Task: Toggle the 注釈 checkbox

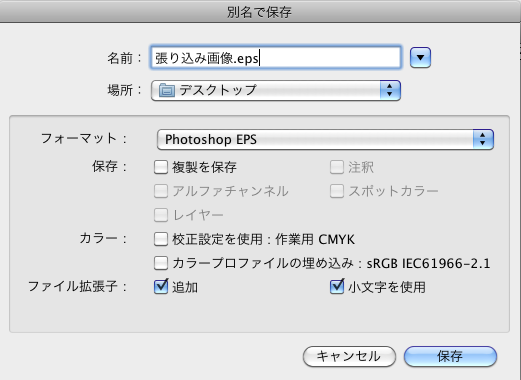Action: point(337,167)
